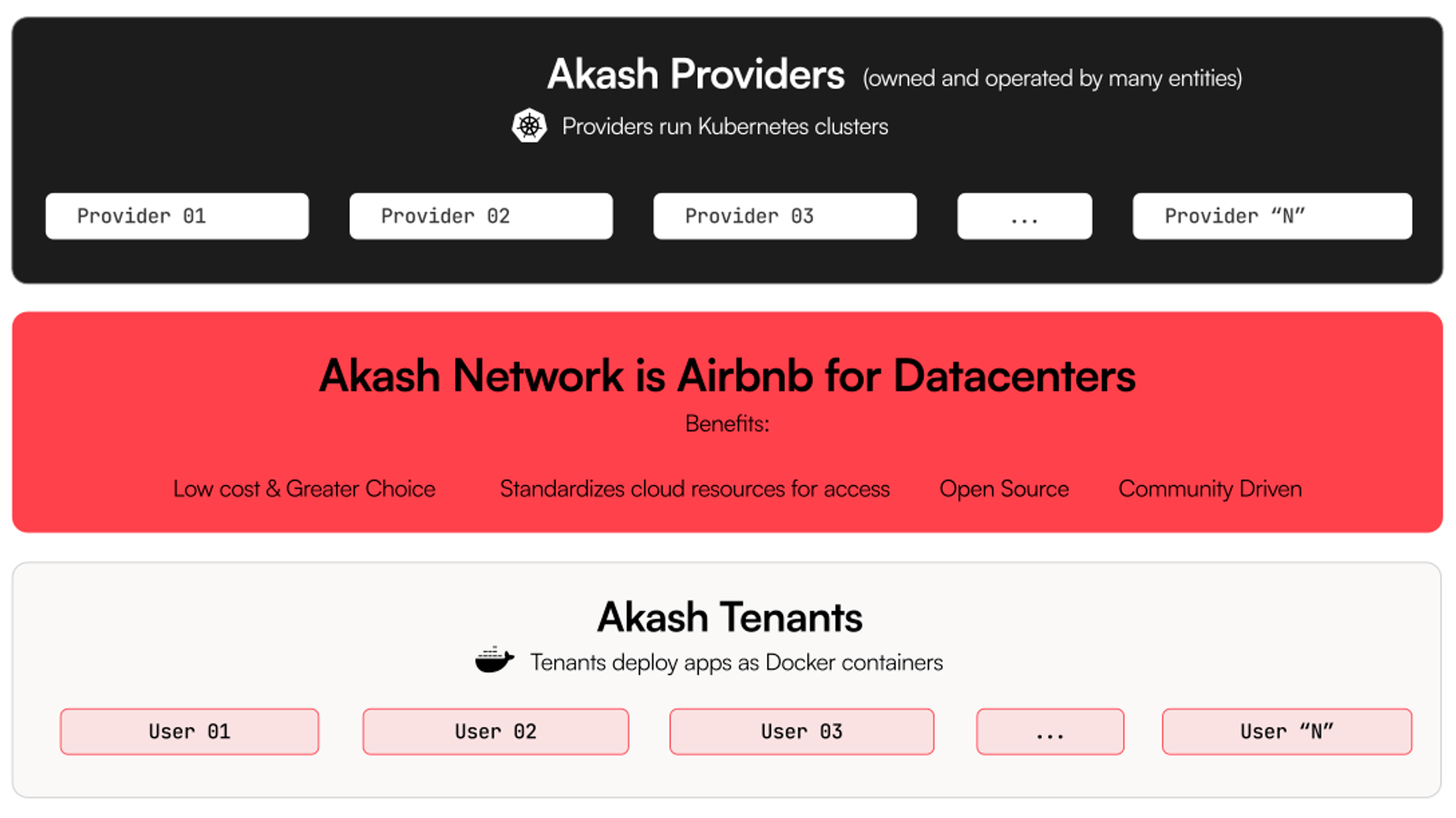Select the Provider 01 box
Image resolution: width=1456 pixels, height=818 pixels.
click(177, 216)
